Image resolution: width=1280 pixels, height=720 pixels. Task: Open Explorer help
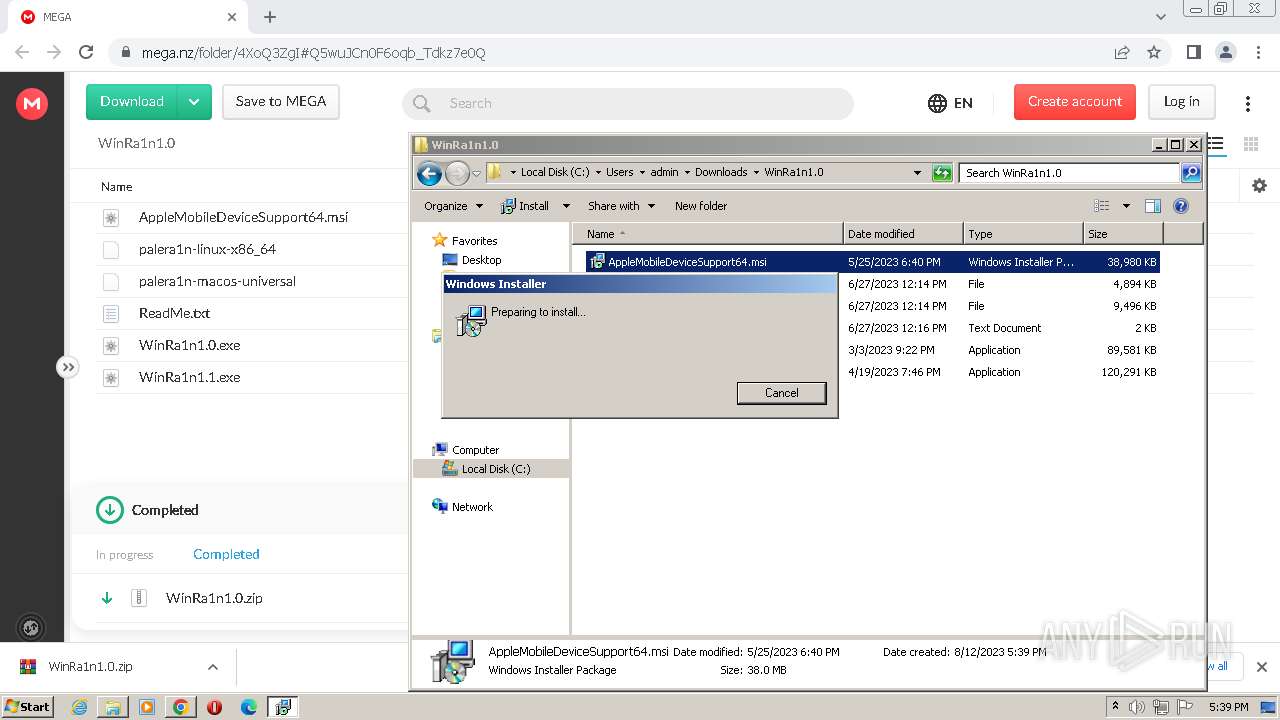pyautogui.click(x=1181, y=206)
